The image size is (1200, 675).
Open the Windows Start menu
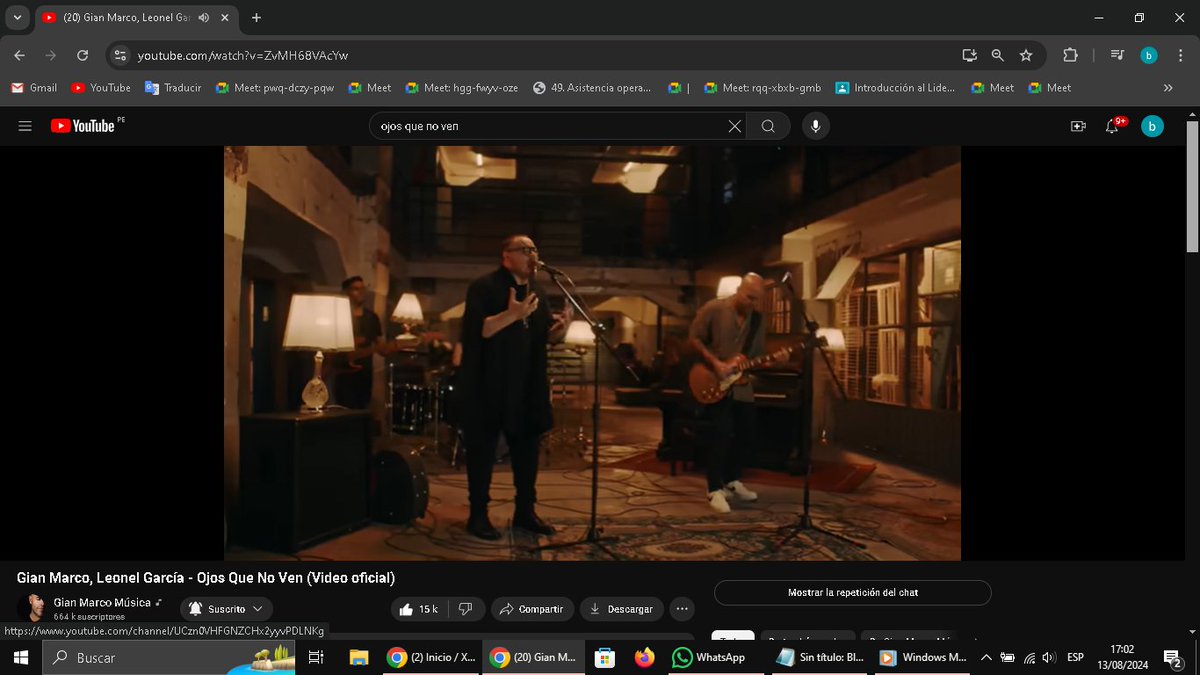[x=20, y=658]
